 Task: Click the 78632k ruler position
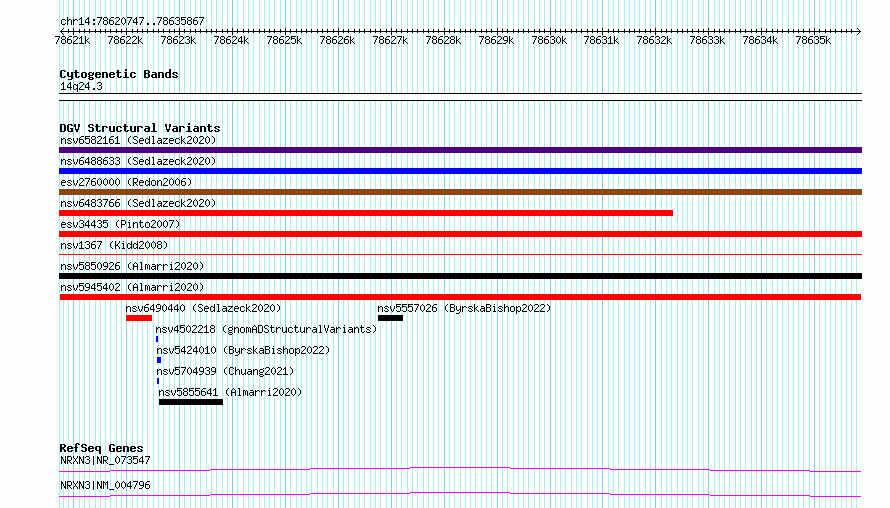[654, 40]
